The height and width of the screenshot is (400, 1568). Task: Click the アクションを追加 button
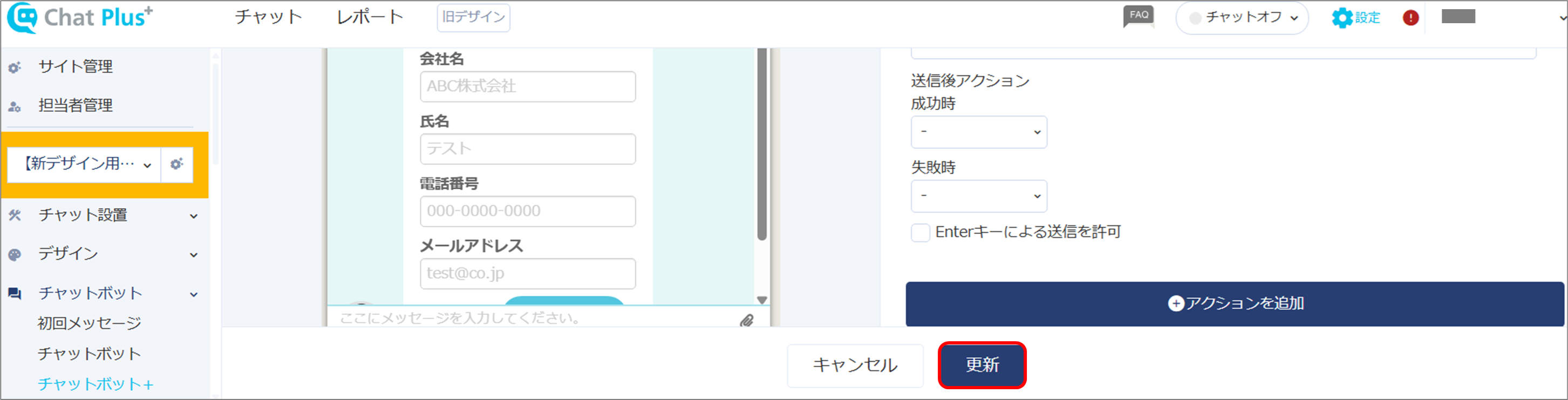point(1235,304)
